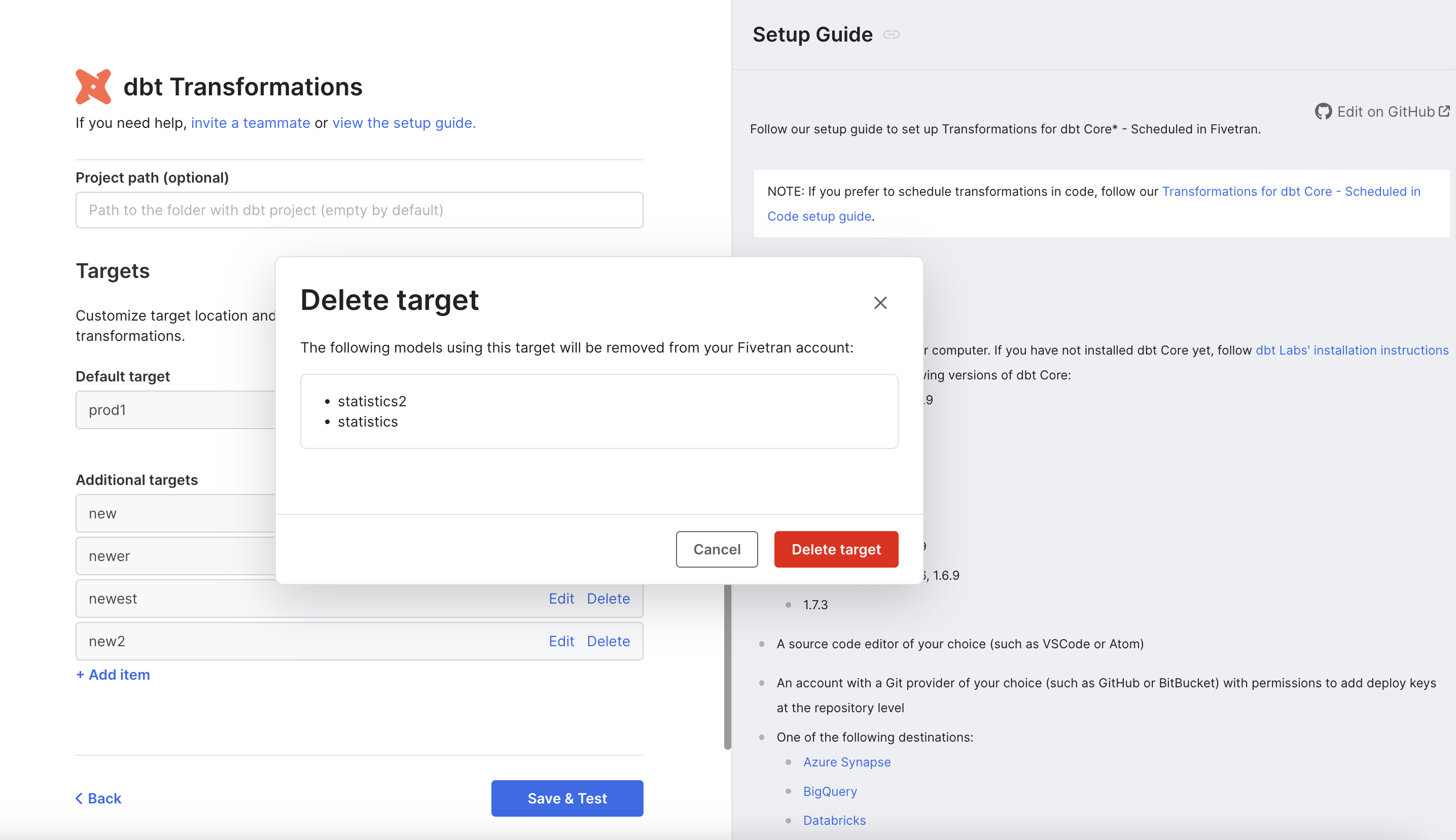Add item to additional targets
Image resolution: width=1456 pixels, height=840 pixels.
[x=113, y=675]
